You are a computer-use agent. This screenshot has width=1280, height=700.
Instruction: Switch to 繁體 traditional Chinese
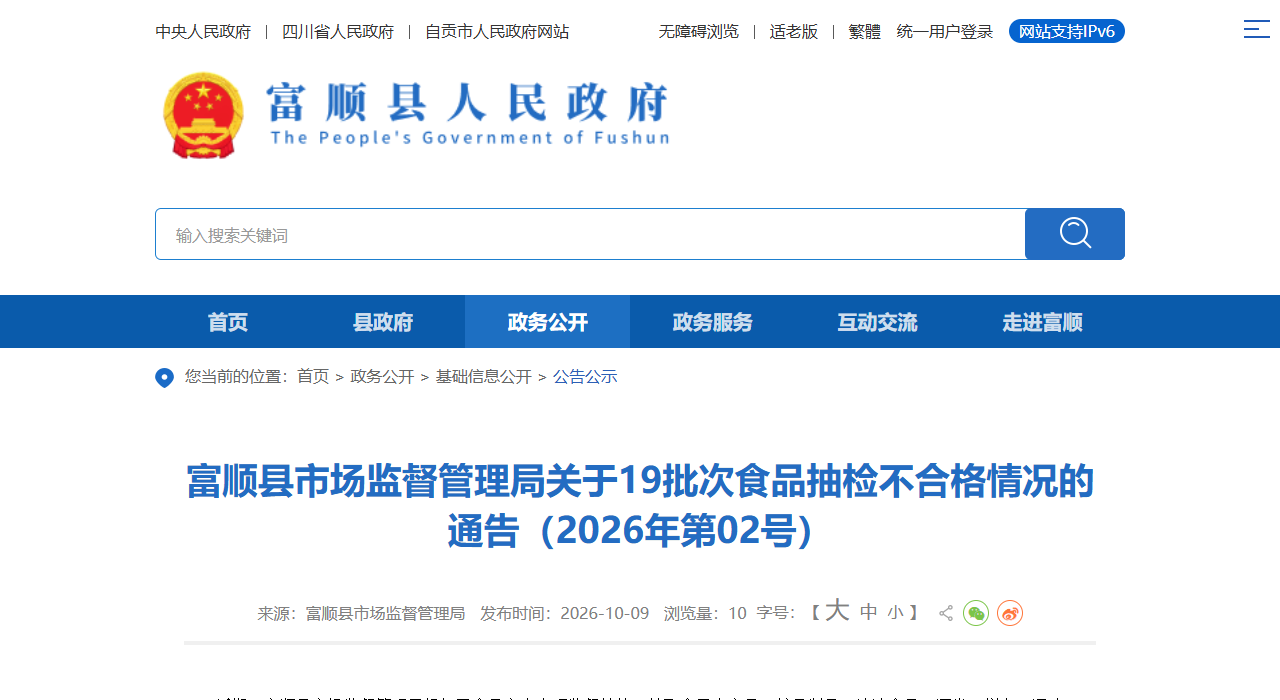tap(865, 32)
